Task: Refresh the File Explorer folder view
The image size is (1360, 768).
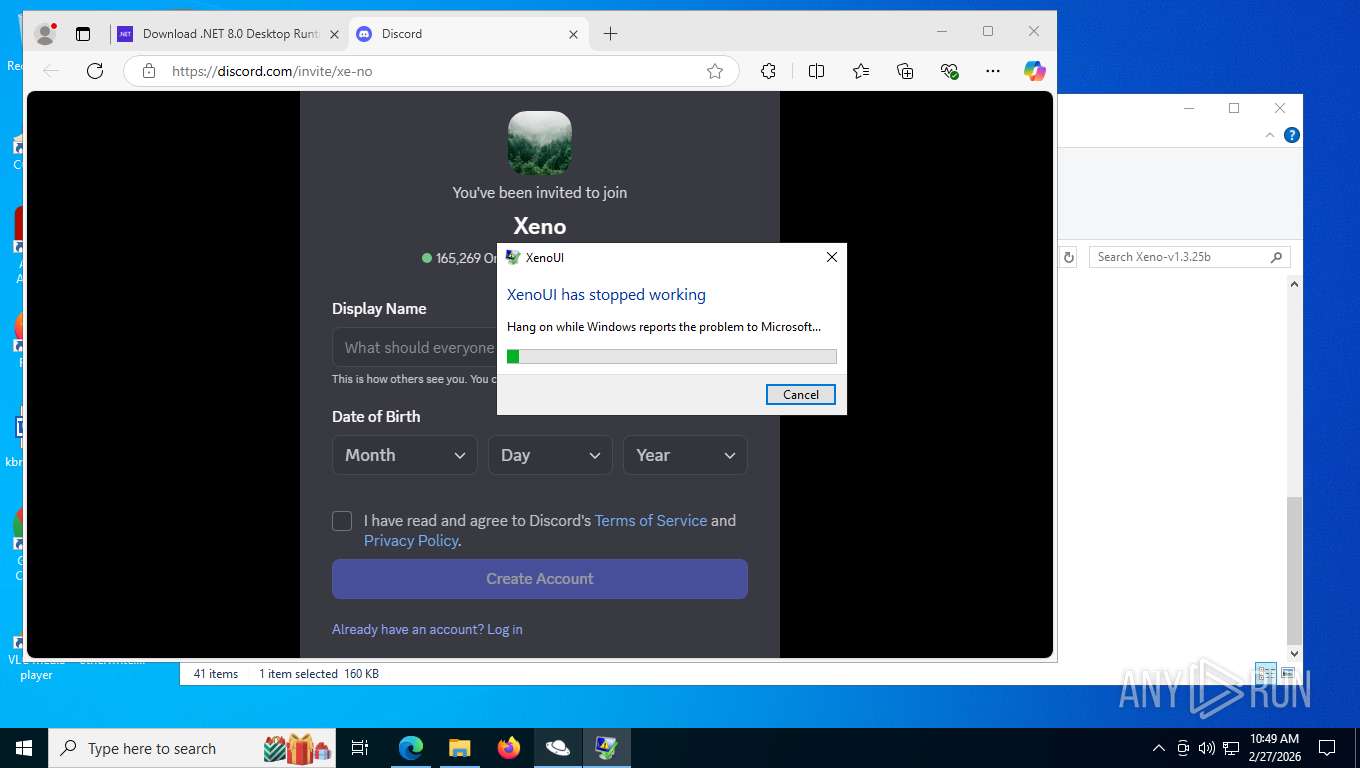Action: coord(1068,257)
